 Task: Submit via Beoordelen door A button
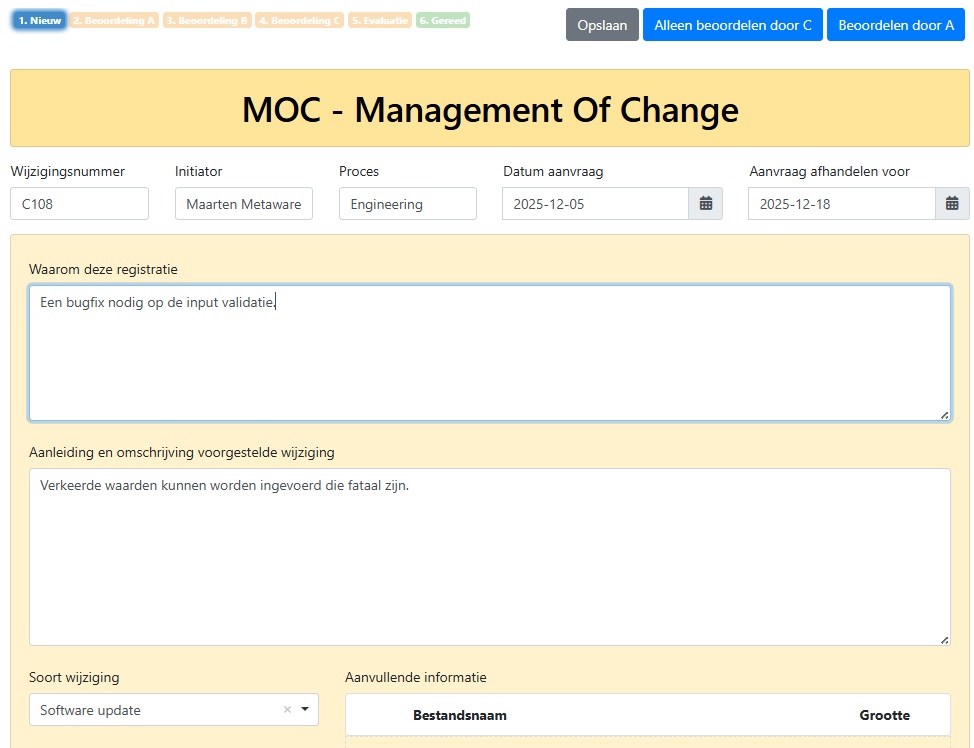895,25
